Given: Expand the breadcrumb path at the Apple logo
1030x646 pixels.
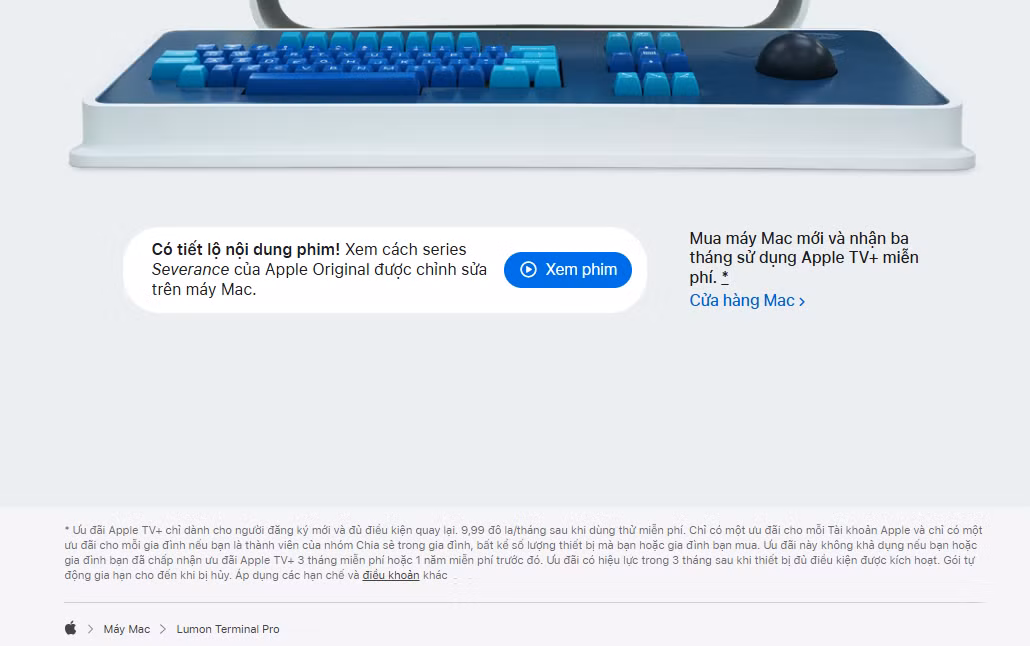Looking at the screenshot, I should click(70, 629).
